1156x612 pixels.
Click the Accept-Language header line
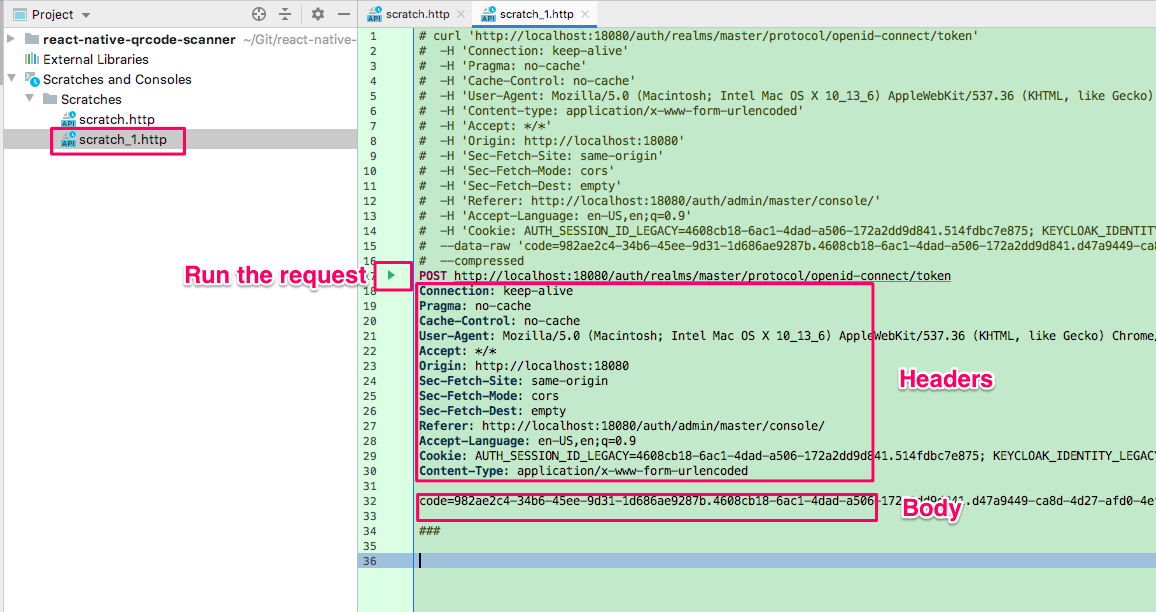tap(527, 441)
